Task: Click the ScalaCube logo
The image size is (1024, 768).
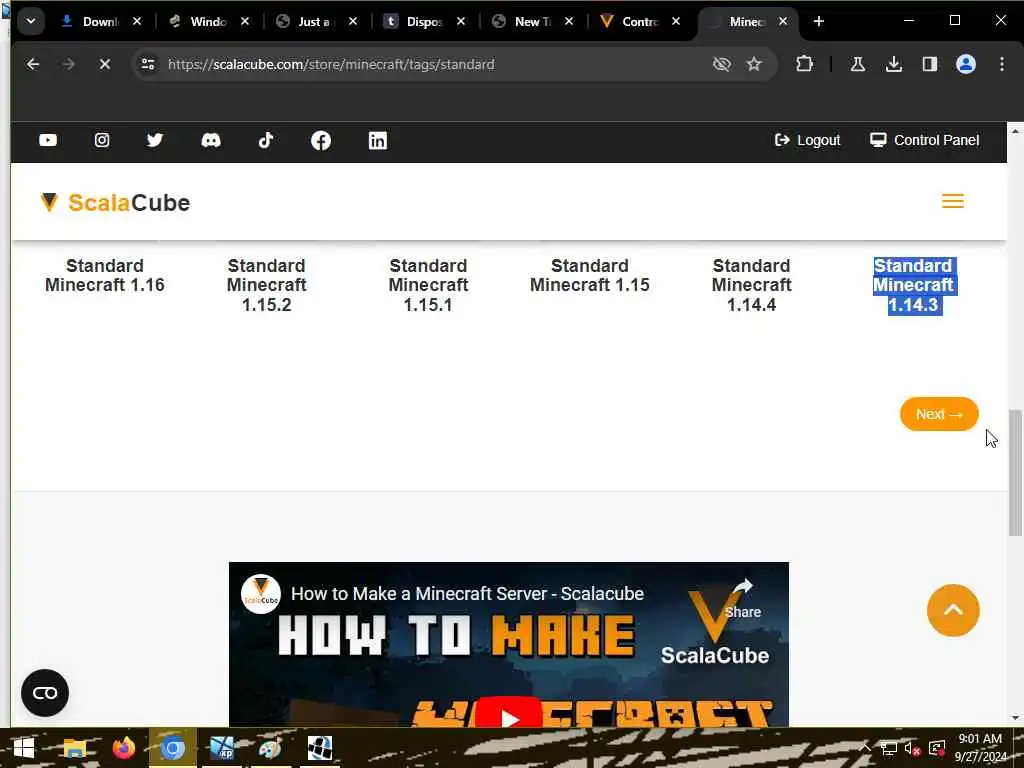Action: click(115, 202)
